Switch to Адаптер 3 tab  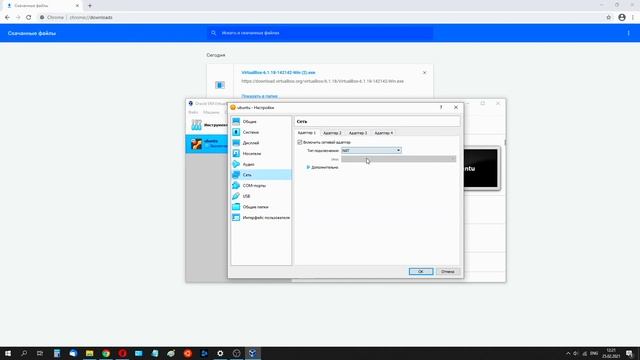coord(358,133)
